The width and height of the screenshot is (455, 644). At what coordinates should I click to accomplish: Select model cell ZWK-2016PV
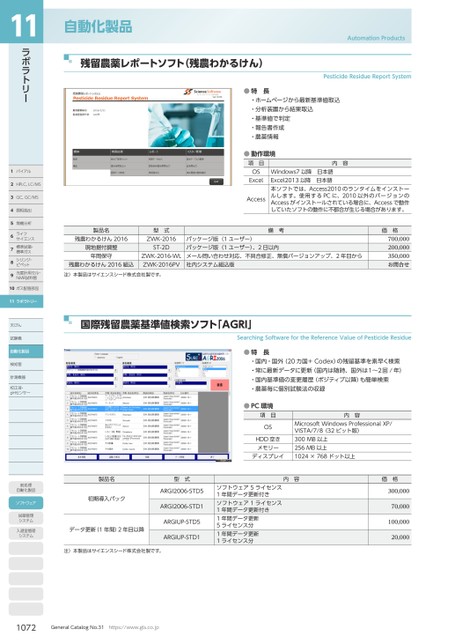point(161,264)
